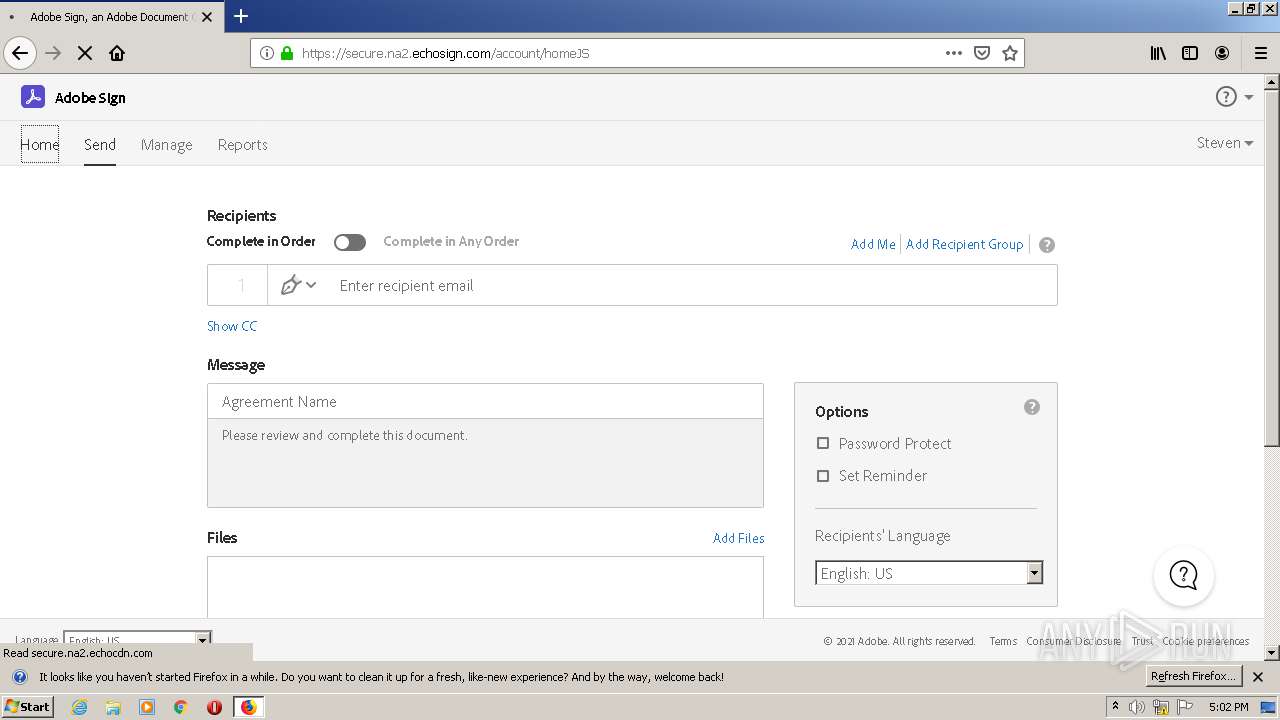Open Chrome from the taskbar
The width and height of the screenshot is (1280, 720).
click(181, 707)
